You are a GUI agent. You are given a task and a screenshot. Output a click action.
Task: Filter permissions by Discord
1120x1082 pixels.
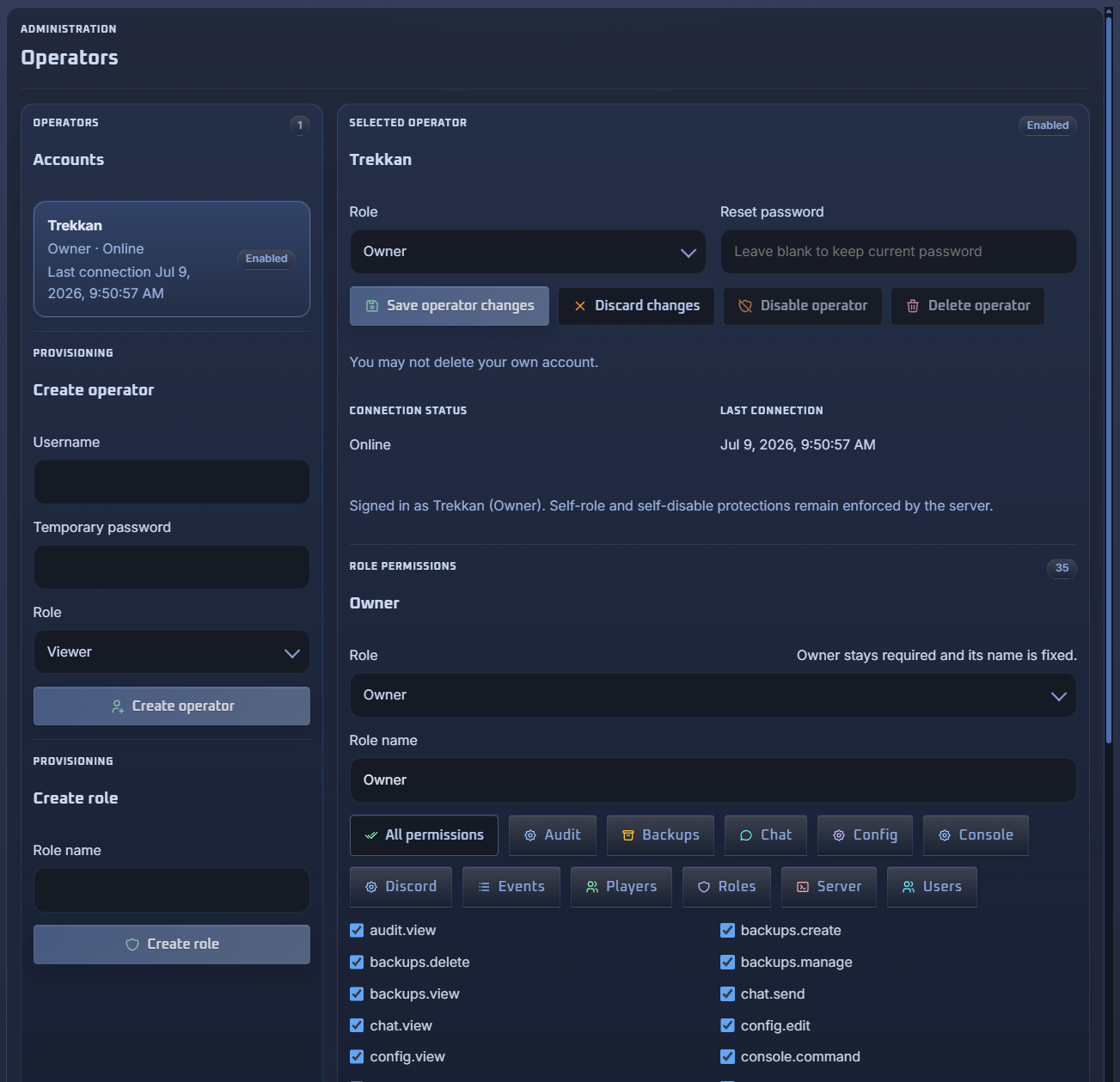pos(401,887)
